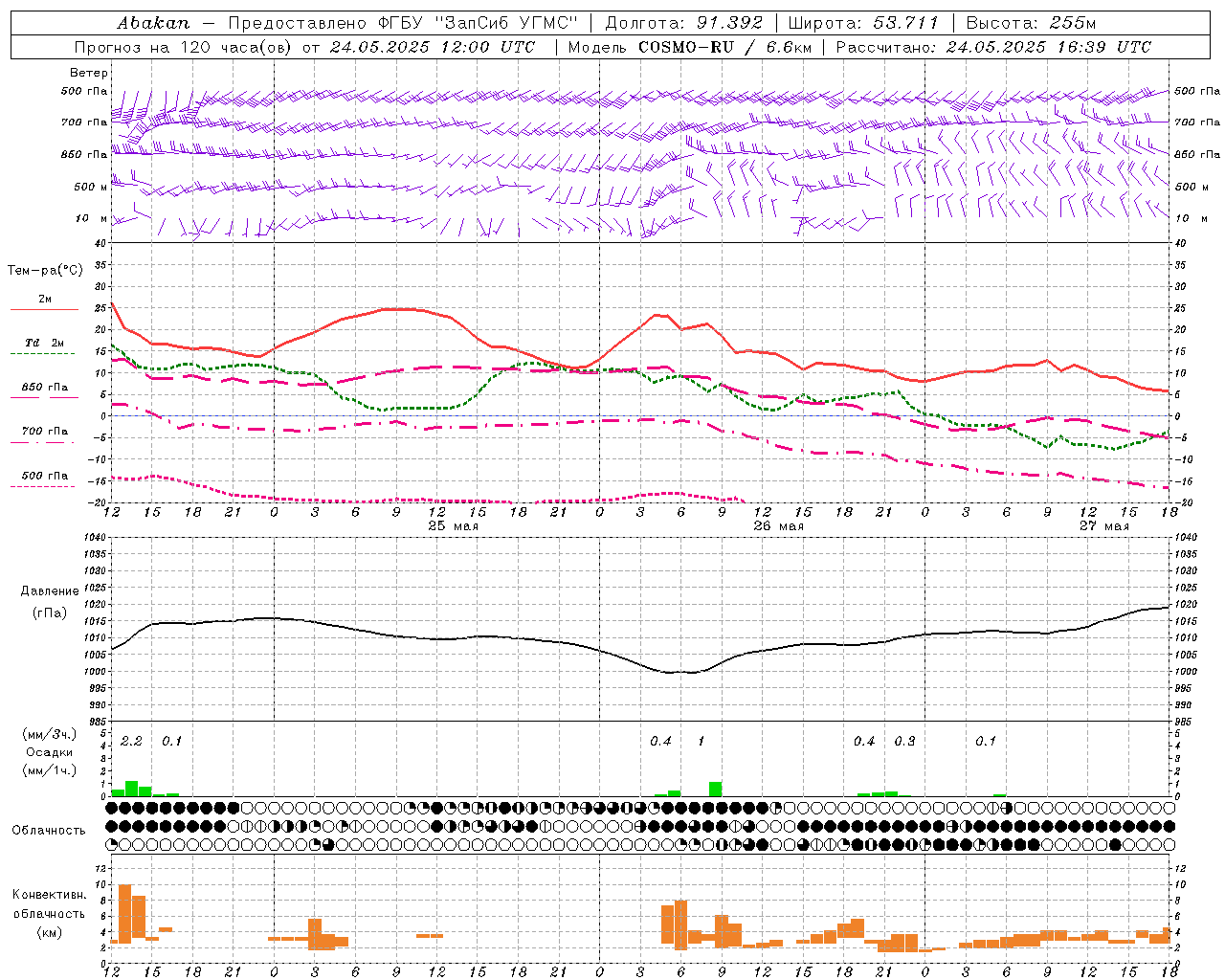Viewport: 1225px width, 980px height.
Task: Click the '(мм/1ч.)' hourly precipitation unit
Action: [x=48, y=770]
